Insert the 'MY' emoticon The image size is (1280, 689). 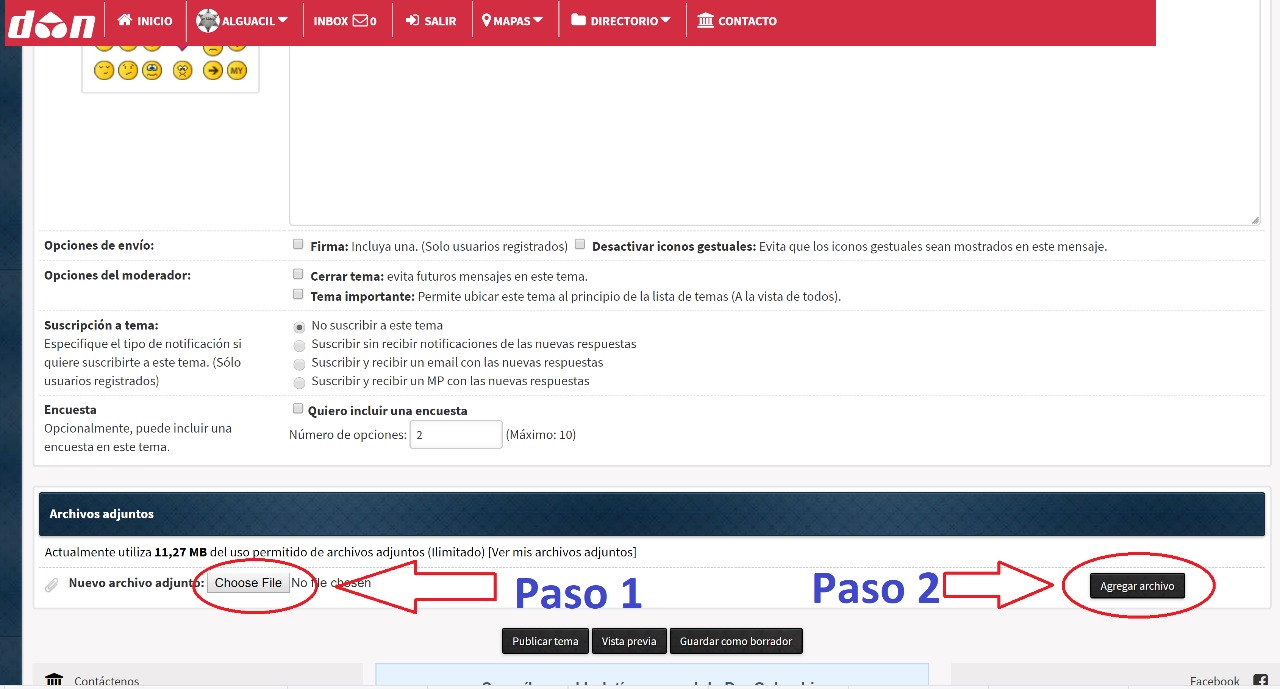click(x=237, y=70)
